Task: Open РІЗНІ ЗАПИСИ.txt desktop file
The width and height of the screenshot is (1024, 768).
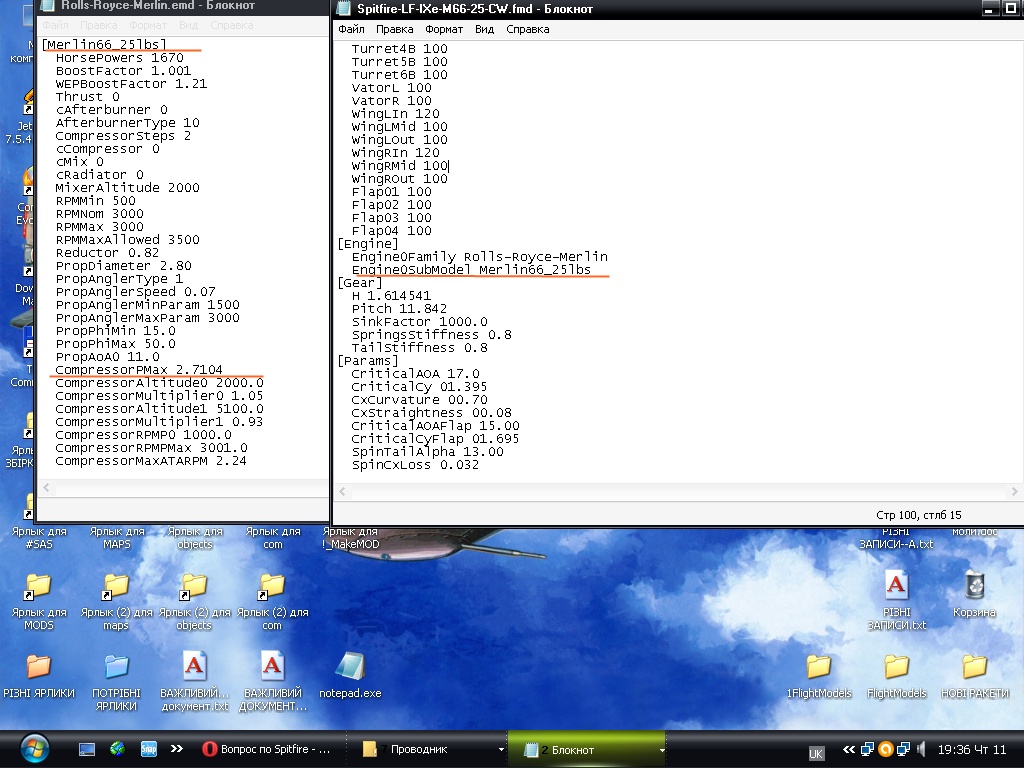Action: [x=897, y=600]
